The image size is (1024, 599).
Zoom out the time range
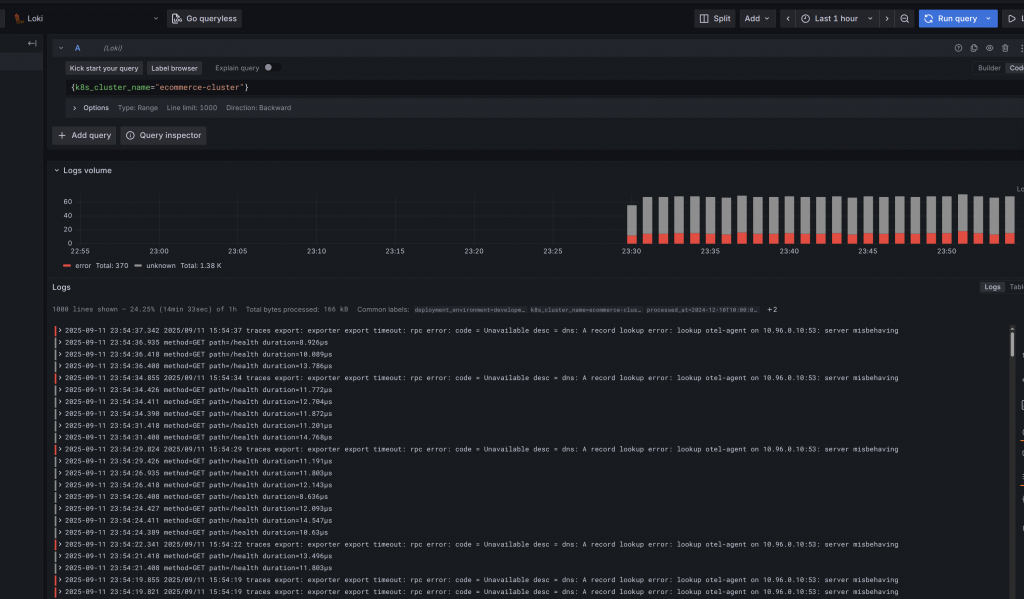pyautogui.click(x=904, y=18)
